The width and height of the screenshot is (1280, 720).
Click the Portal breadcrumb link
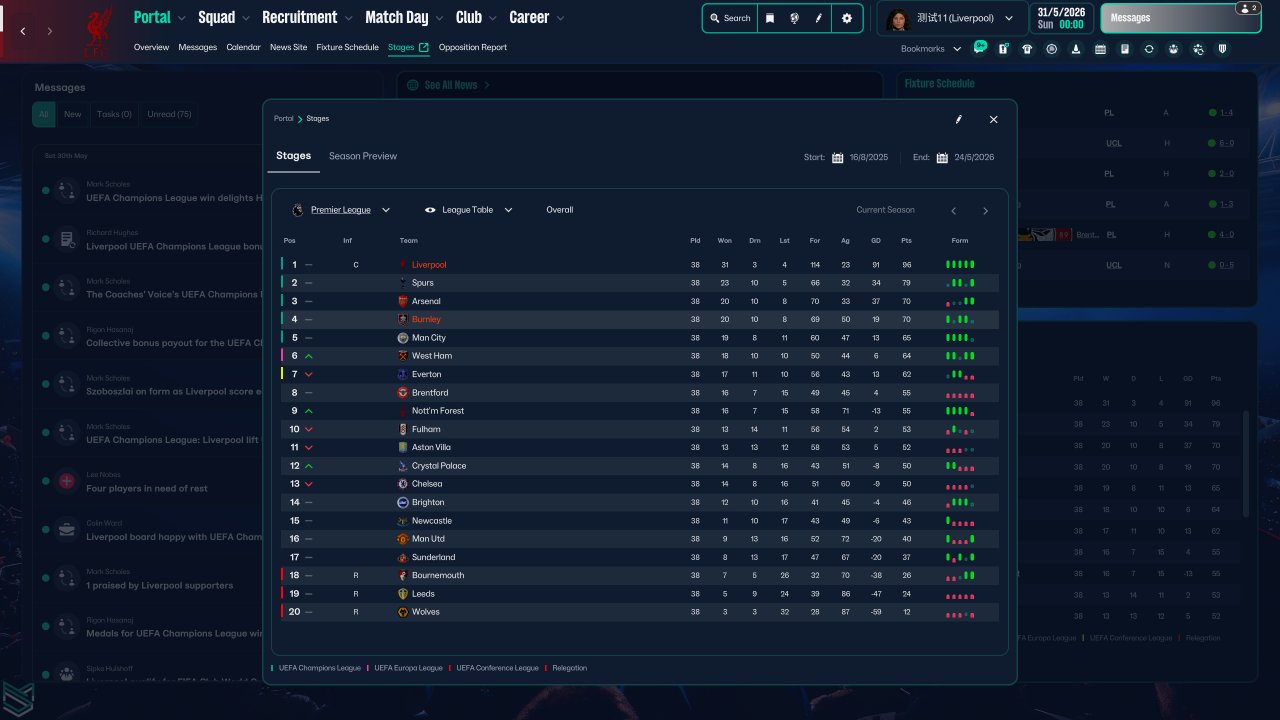point(284,119)
